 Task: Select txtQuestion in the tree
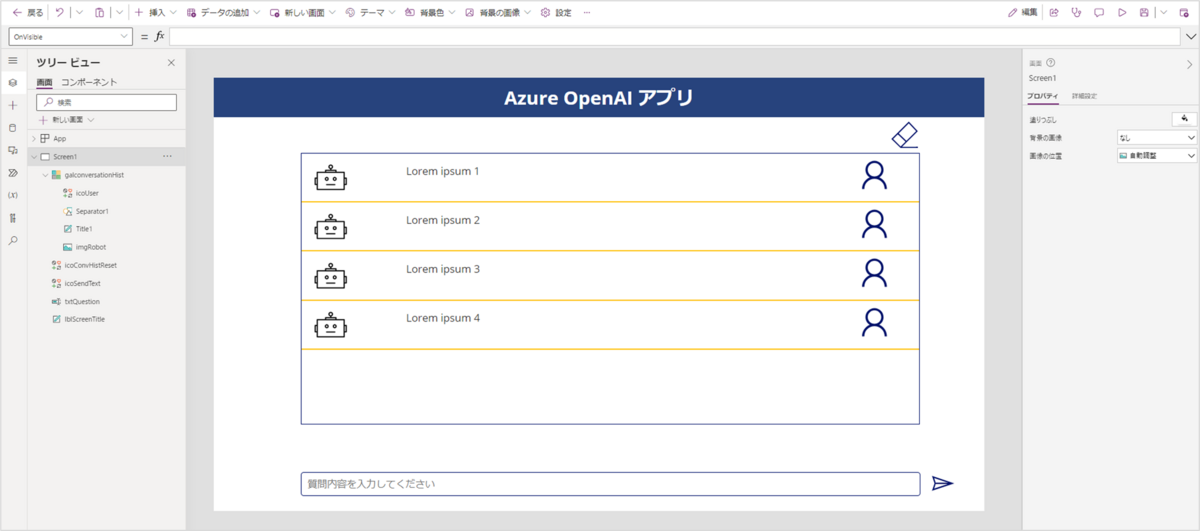pos(82,301)
